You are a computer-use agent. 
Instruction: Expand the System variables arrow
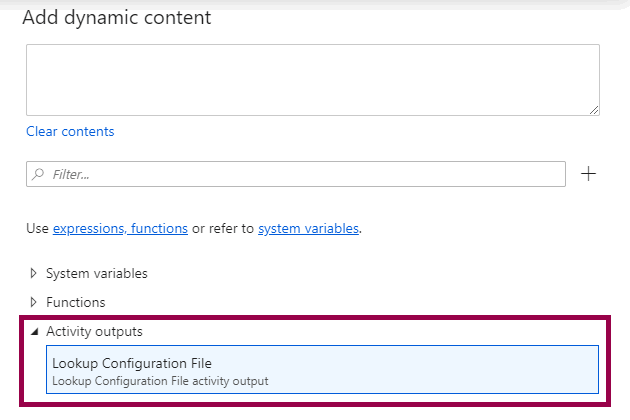[33, 273]
